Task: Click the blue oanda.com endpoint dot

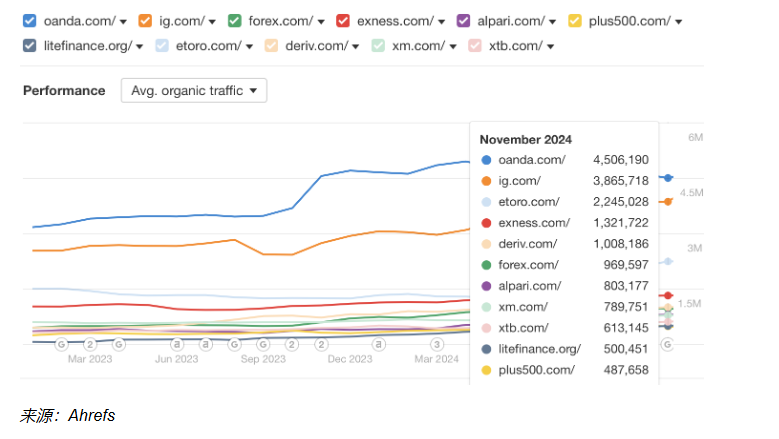Action: point(668,178)
